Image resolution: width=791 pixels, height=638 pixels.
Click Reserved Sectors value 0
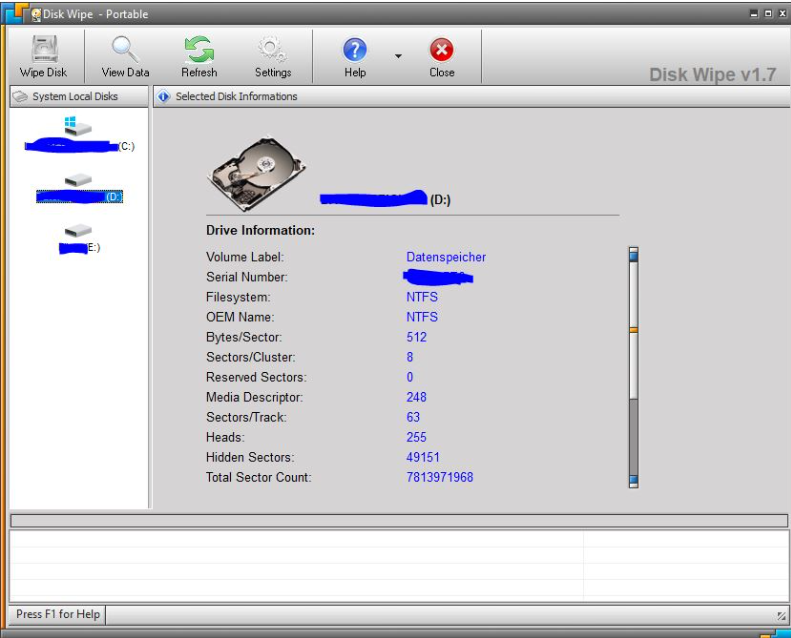tap(410, 377)
